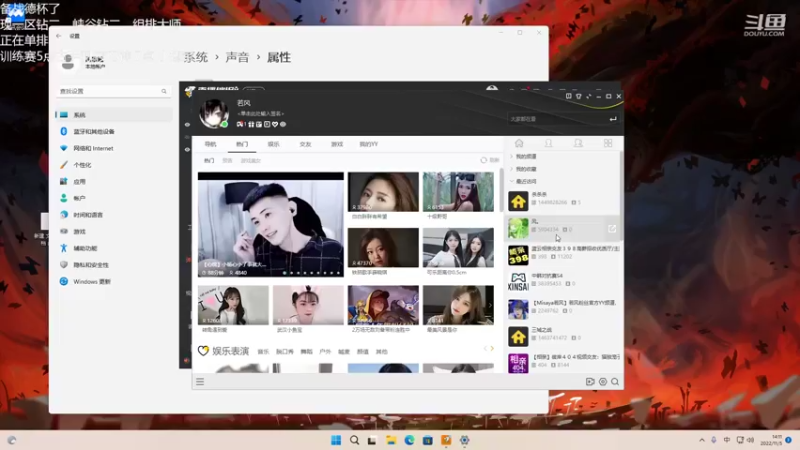
Task: Select Windows 更新 in Settings sidebar
Action: coord(114,282)
